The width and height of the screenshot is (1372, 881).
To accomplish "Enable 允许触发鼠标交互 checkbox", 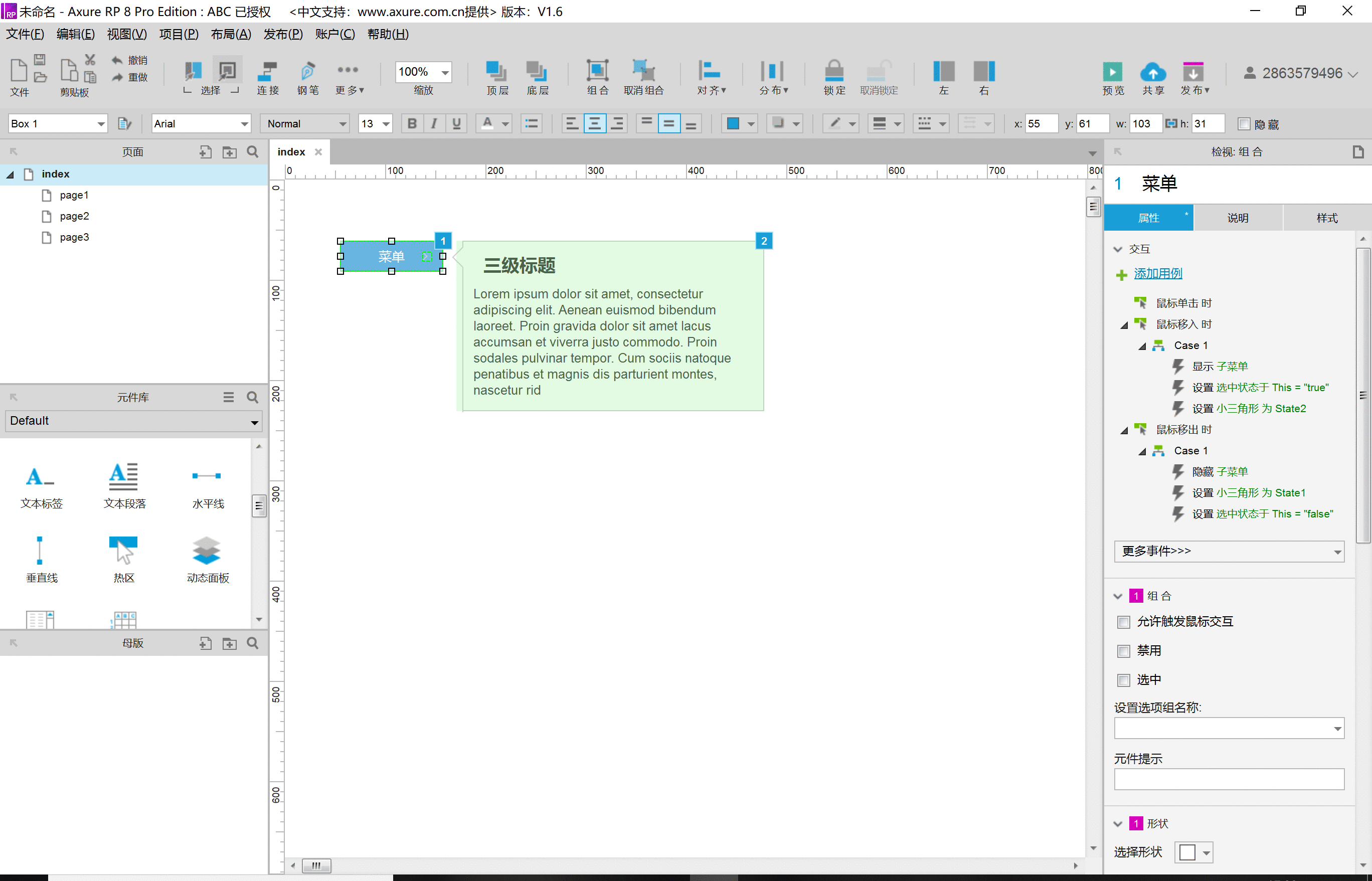I will [x=1121, y=622].
